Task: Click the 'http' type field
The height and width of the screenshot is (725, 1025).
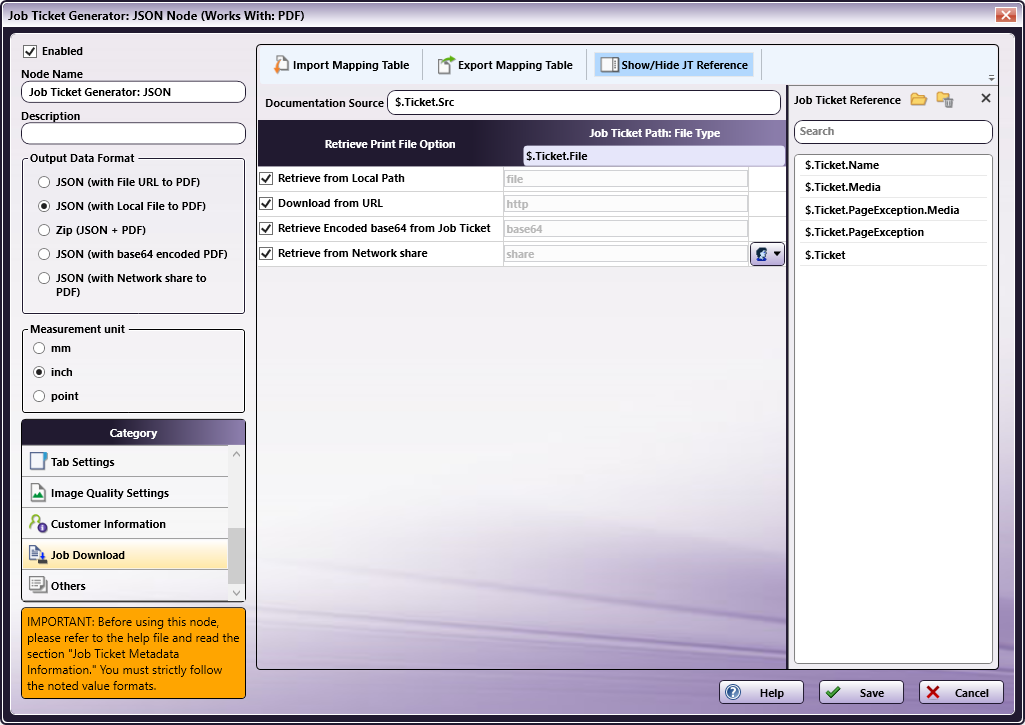Action: click(x=626, y=204)
